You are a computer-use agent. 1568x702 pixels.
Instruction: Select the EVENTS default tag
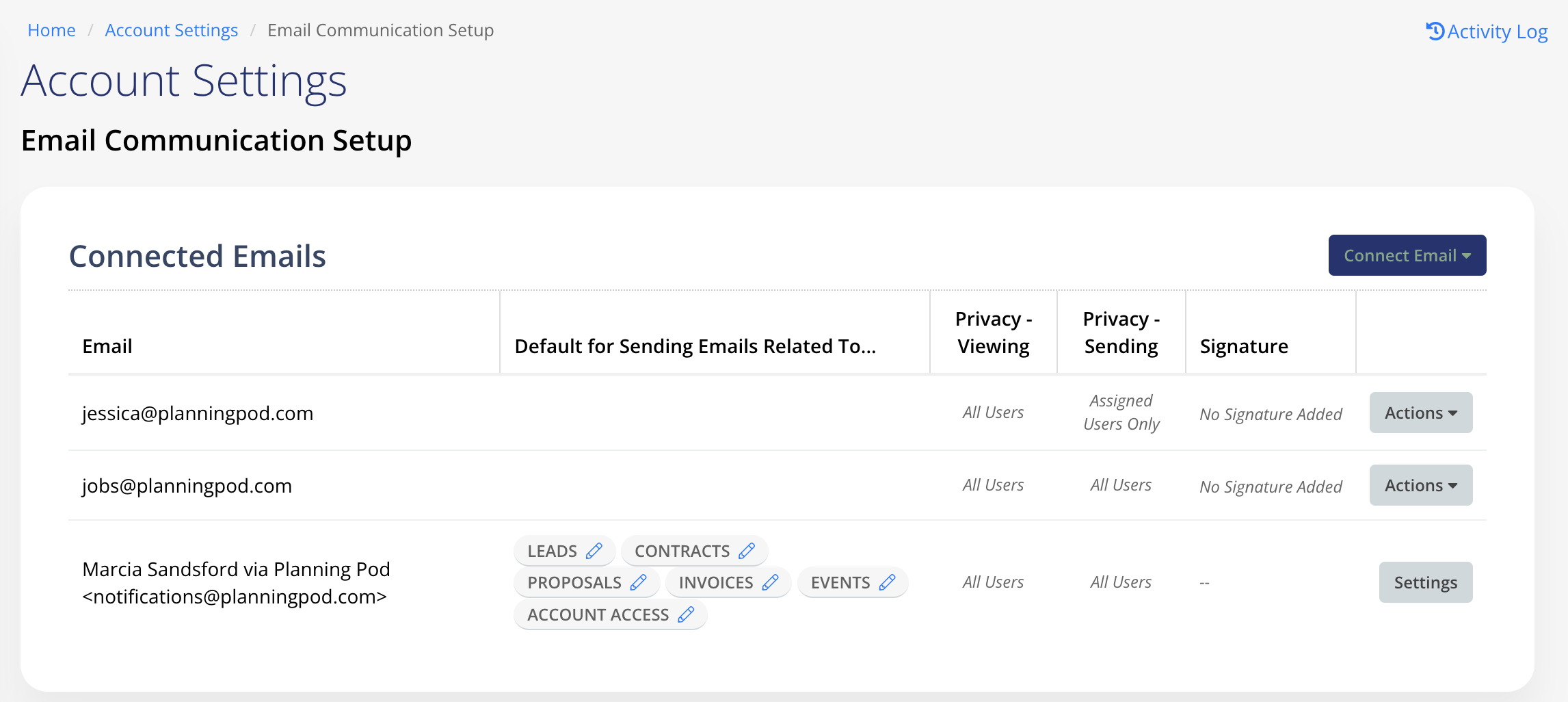[853, 582]
